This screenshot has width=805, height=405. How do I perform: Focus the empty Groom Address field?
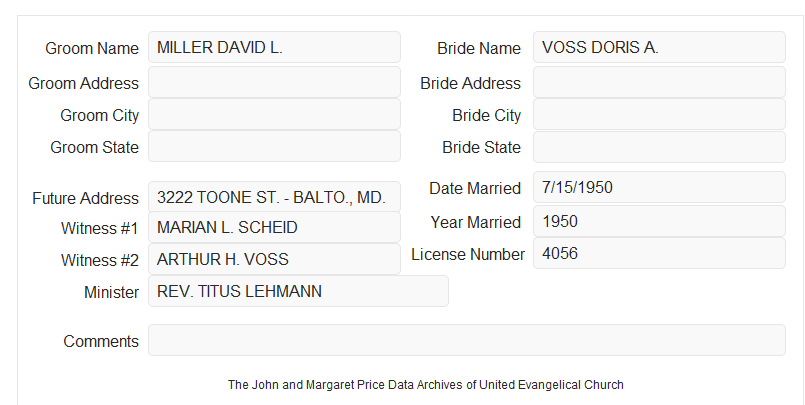pyautogui.click(x=274, y=82)
